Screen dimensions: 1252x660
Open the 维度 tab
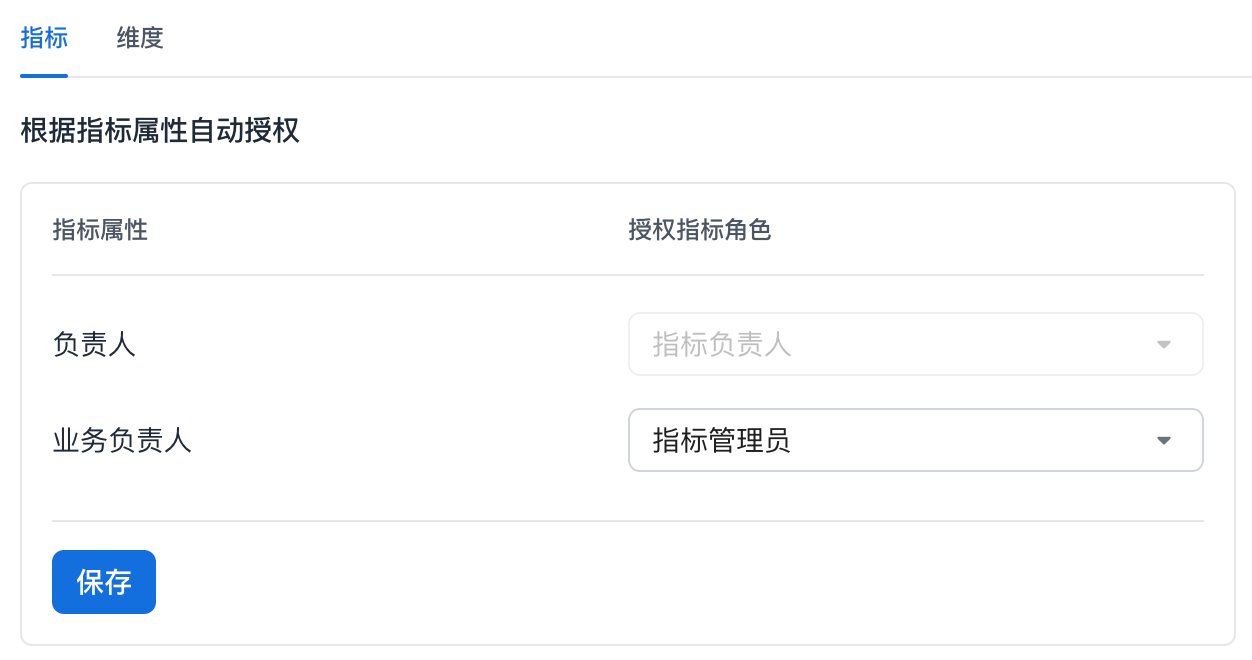pyautogui.click(x=140, y=39)
